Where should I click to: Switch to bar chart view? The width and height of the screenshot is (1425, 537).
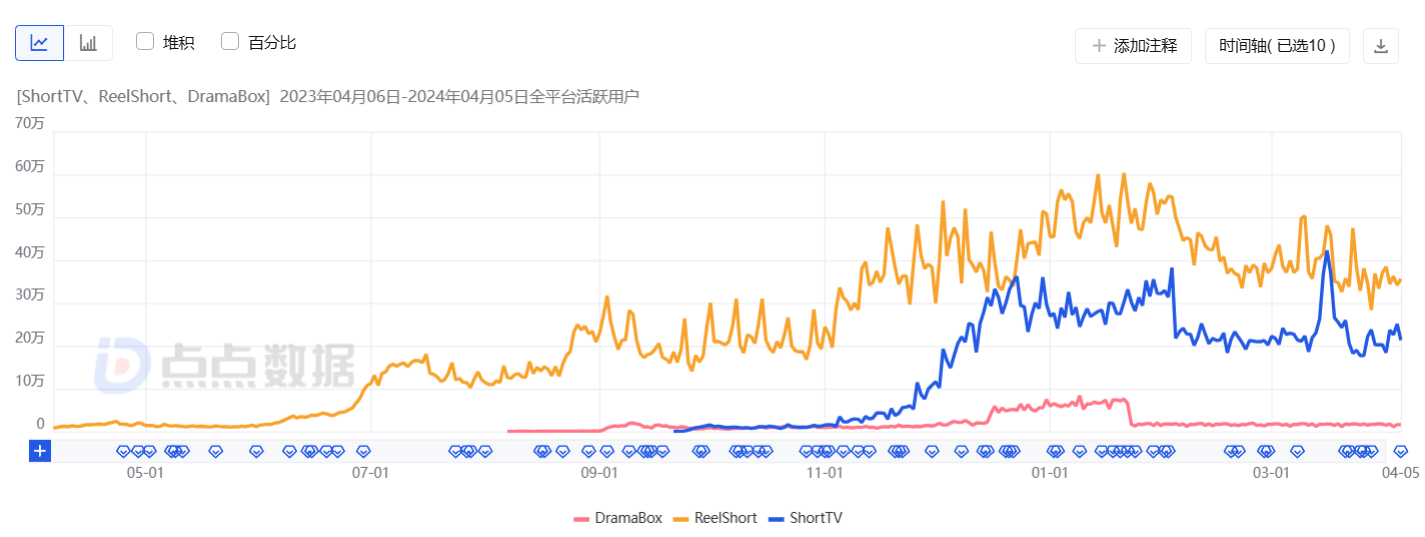(x=88, y=43)
